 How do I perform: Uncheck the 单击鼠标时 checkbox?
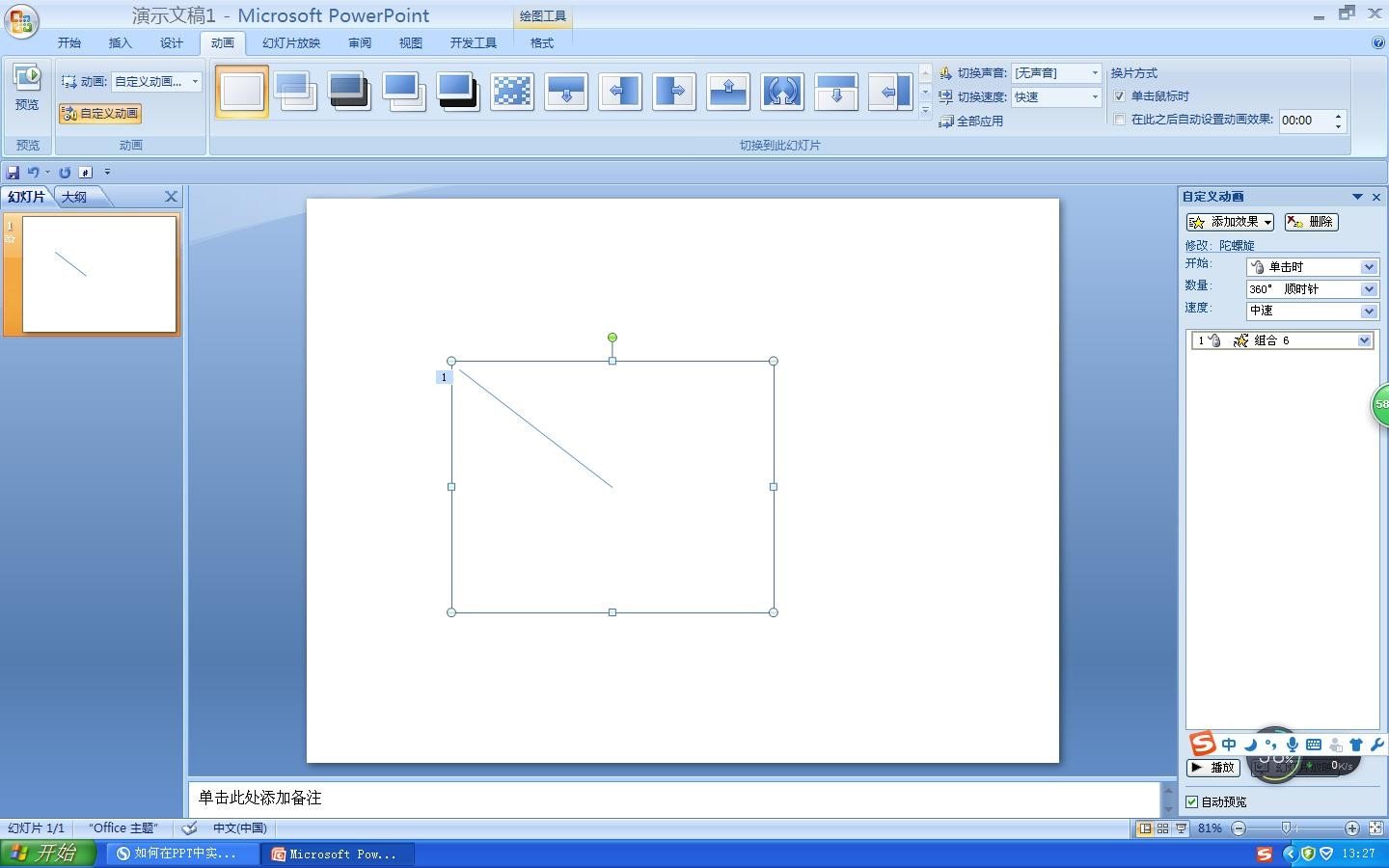point(1120,96)
